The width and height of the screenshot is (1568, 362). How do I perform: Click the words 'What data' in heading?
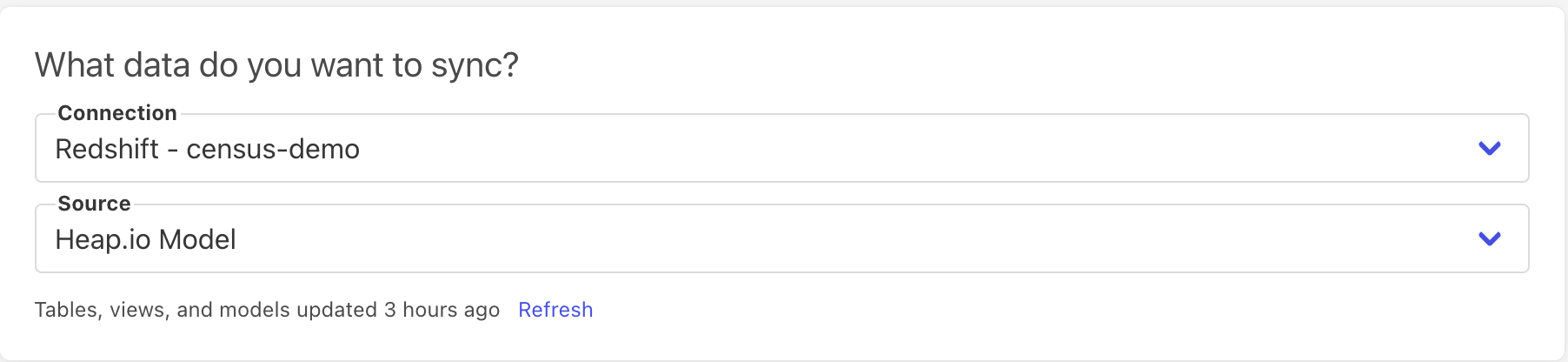112,65
